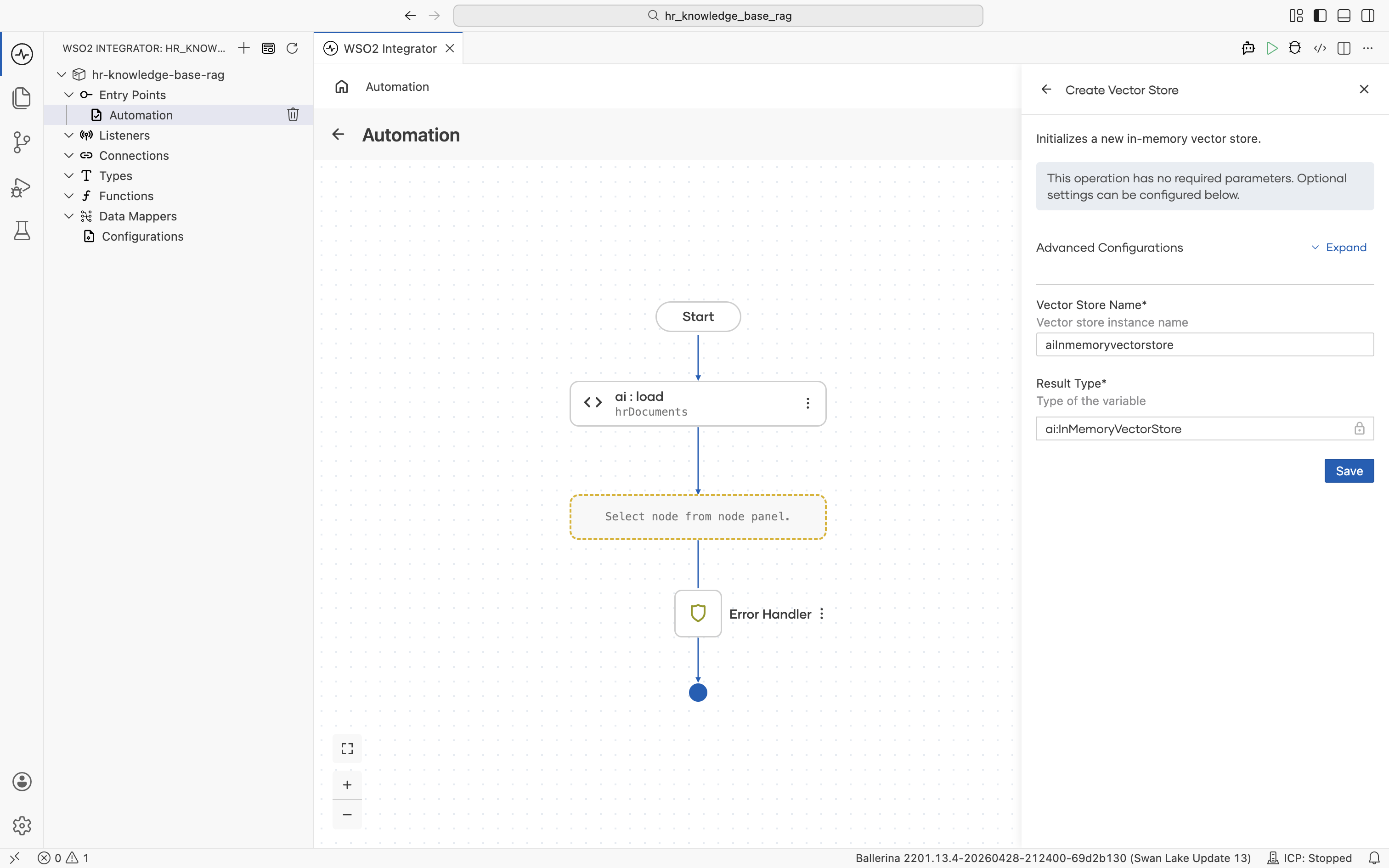Open the Testing flask icon

pos(22,230)
